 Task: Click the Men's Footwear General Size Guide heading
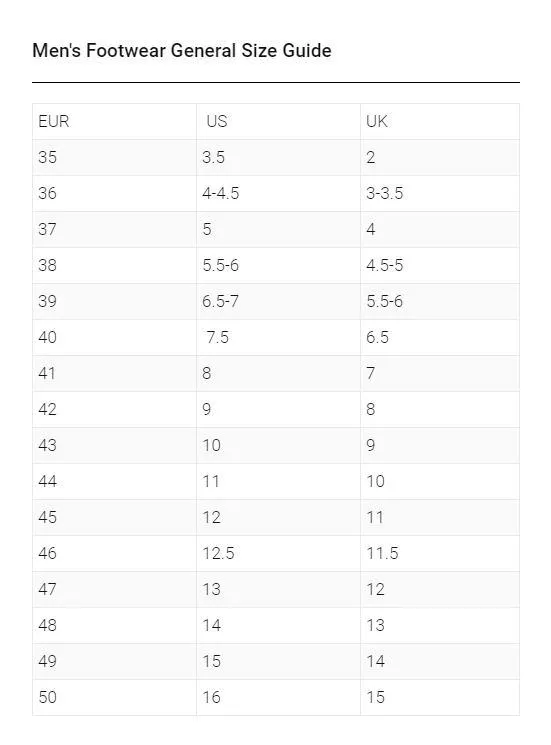pyautogui.click(x=181, y=50)
